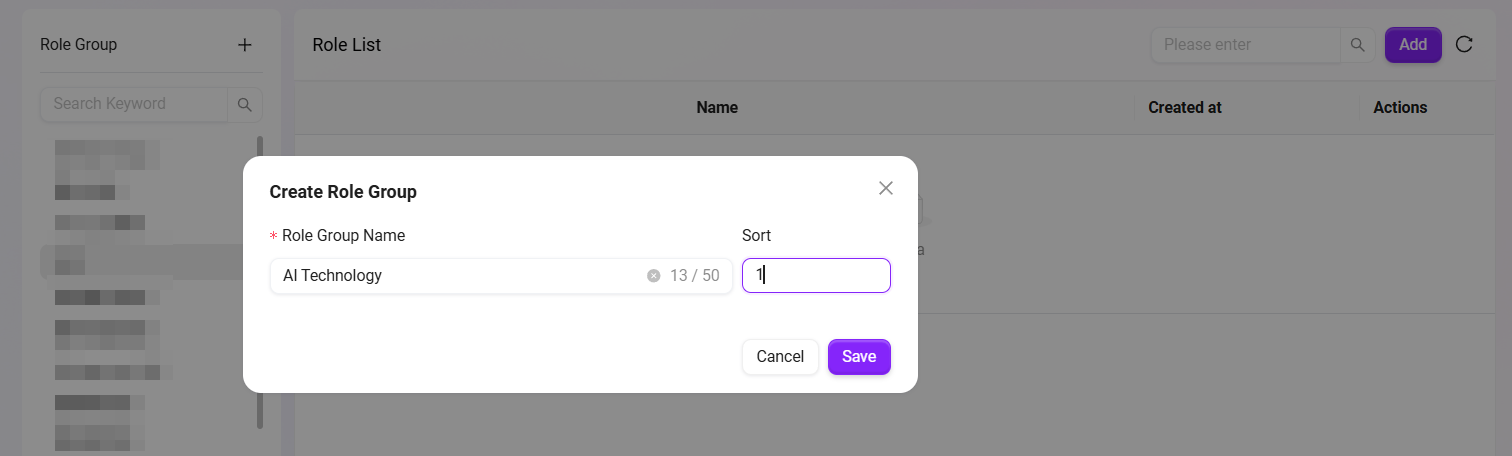Click the Search Keyword magnifier icon
The height and width of the screenshot is (456, 1512).
[x=244, y=104]
